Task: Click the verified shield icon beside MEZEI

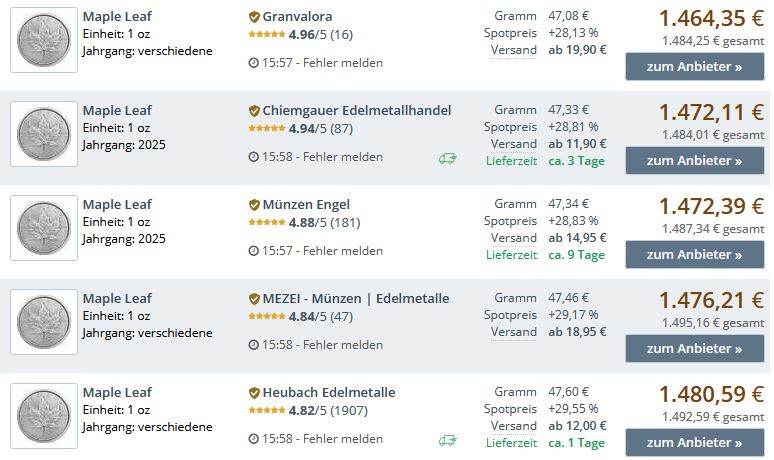Action: click(x=254, y=299)
